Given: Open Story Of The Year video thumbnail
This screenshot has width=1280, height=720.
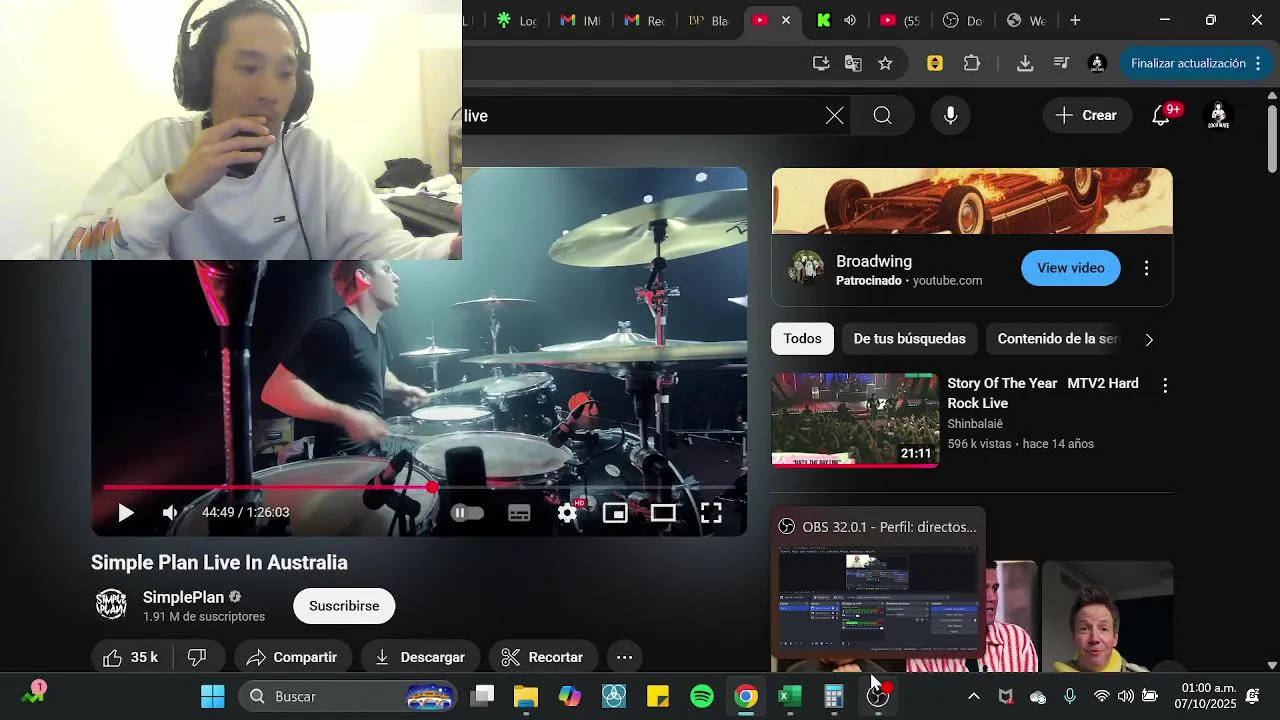Looking at the screenshot, I should coord(855,420).
